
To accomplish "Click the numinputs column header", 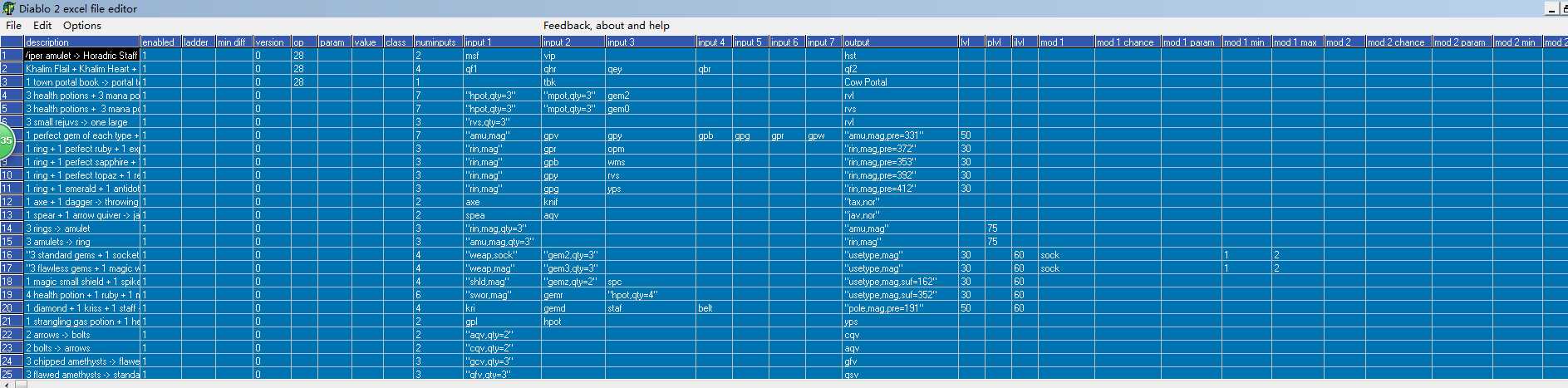I will click(438, 42).
